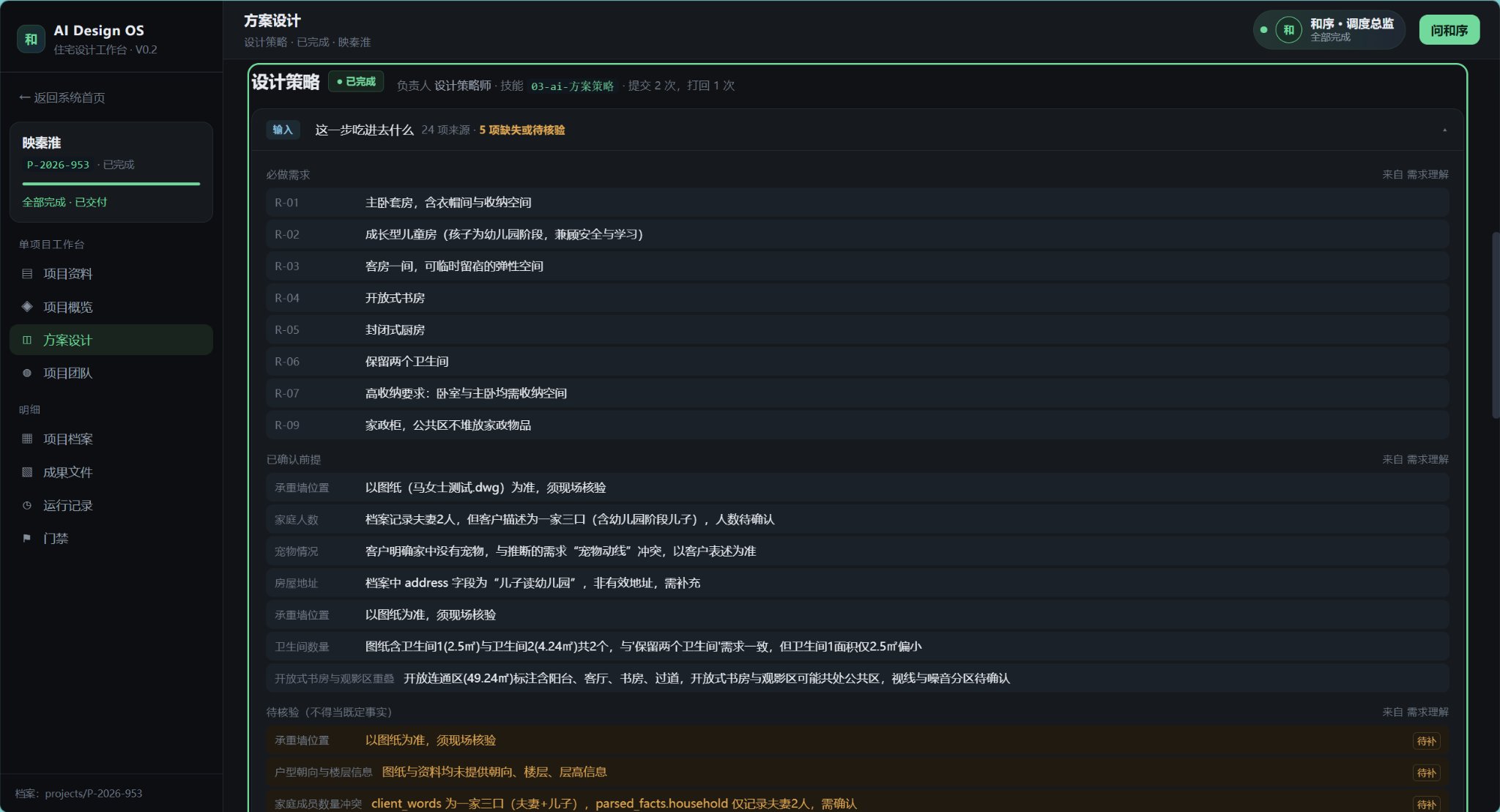The width and height of the screenshot is (1500, 812).
Task: Open the 项目资料 menu item
Action: [111, 274]
